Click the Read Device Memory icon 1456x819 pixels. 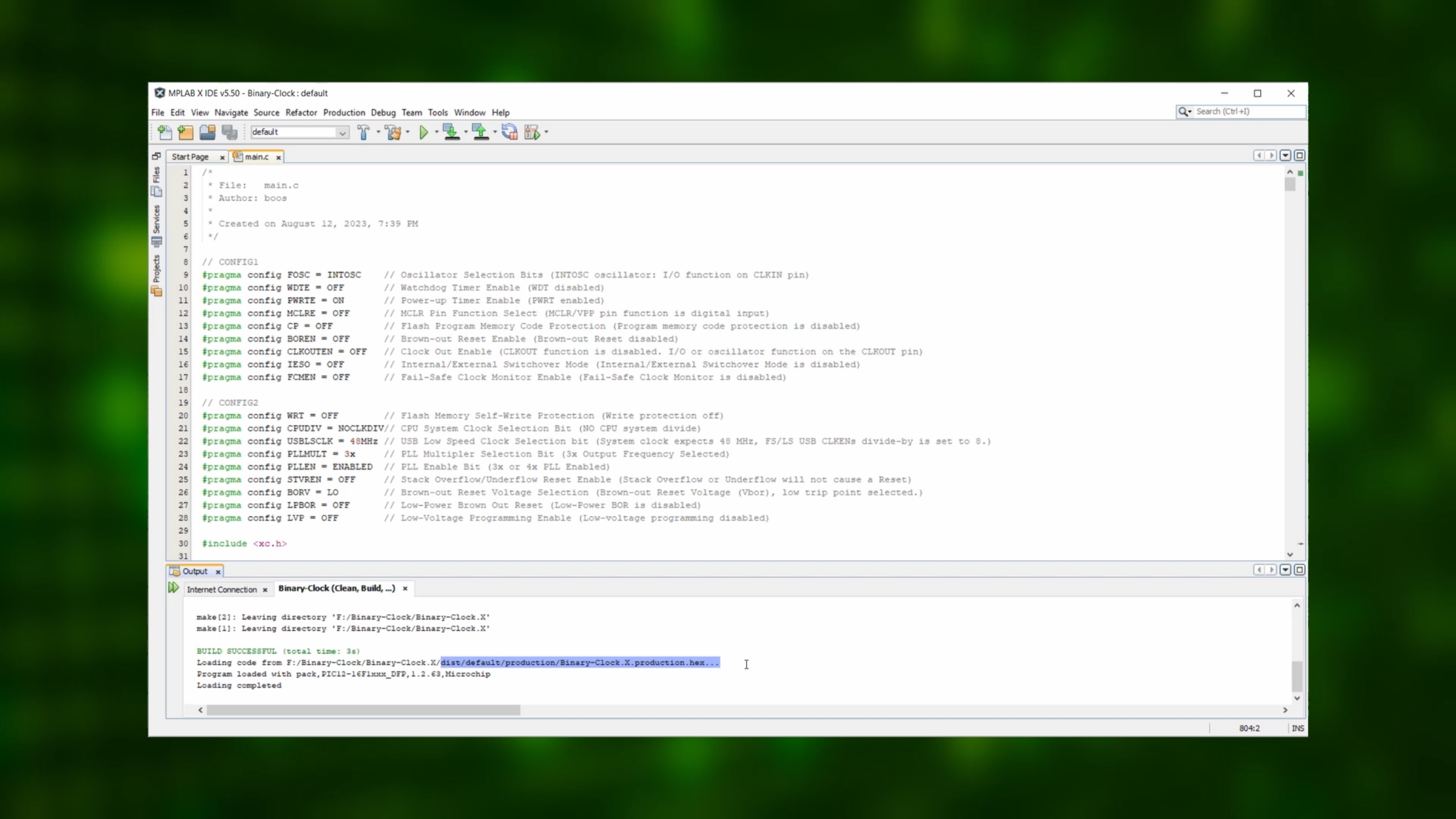481,132
